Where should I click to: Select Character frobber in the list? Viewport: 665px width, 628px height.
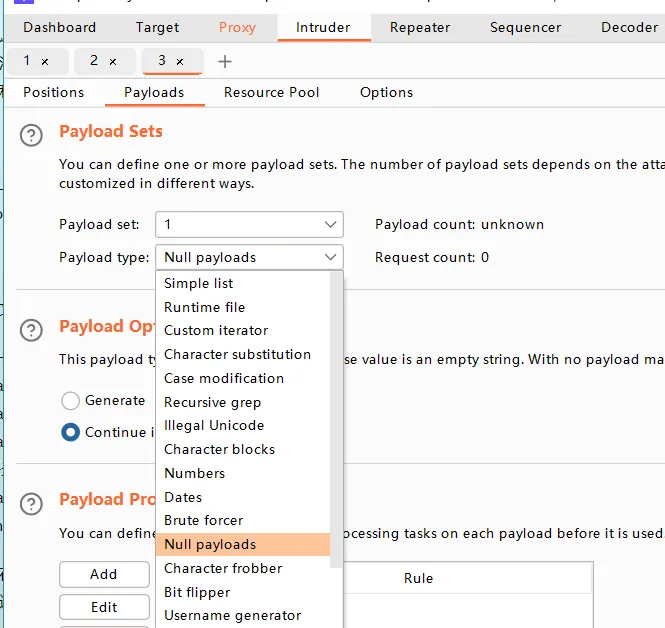[x=223, y=568]
